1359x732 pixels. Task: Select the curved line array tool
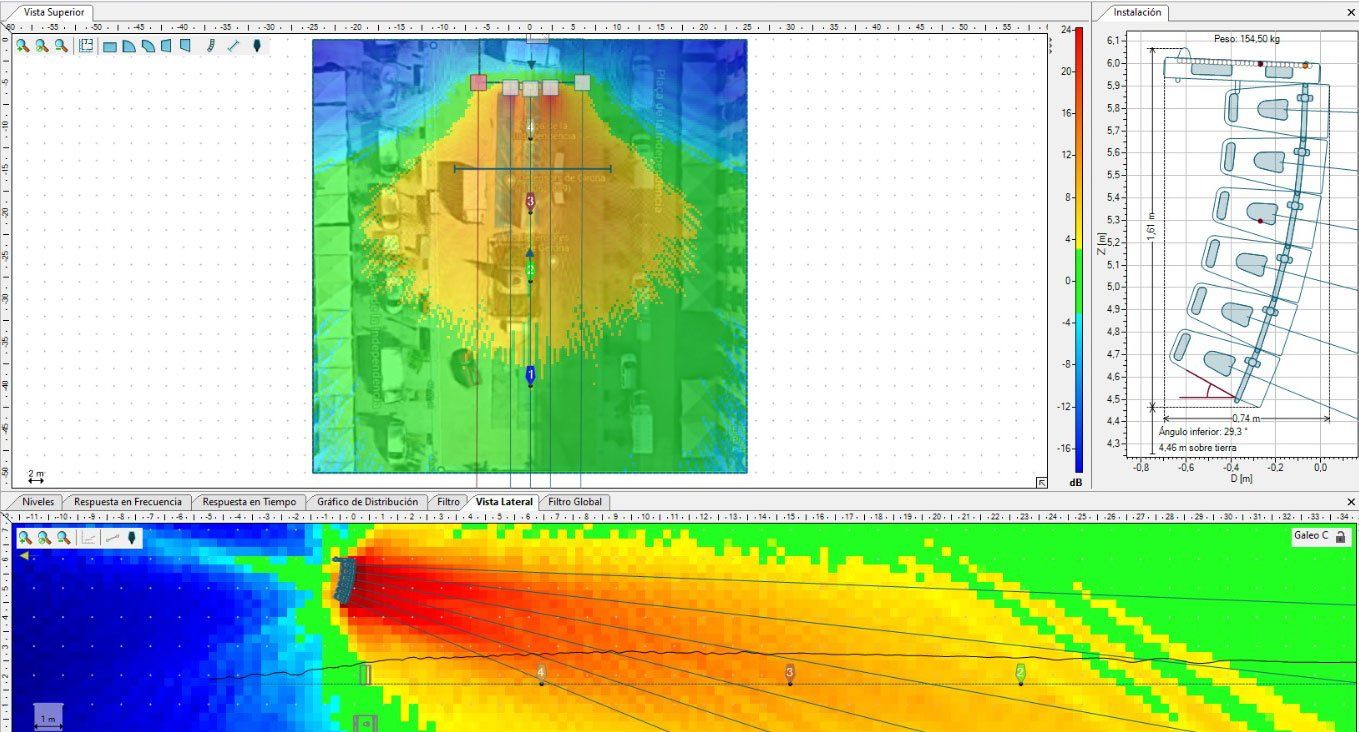click(212, 46)
